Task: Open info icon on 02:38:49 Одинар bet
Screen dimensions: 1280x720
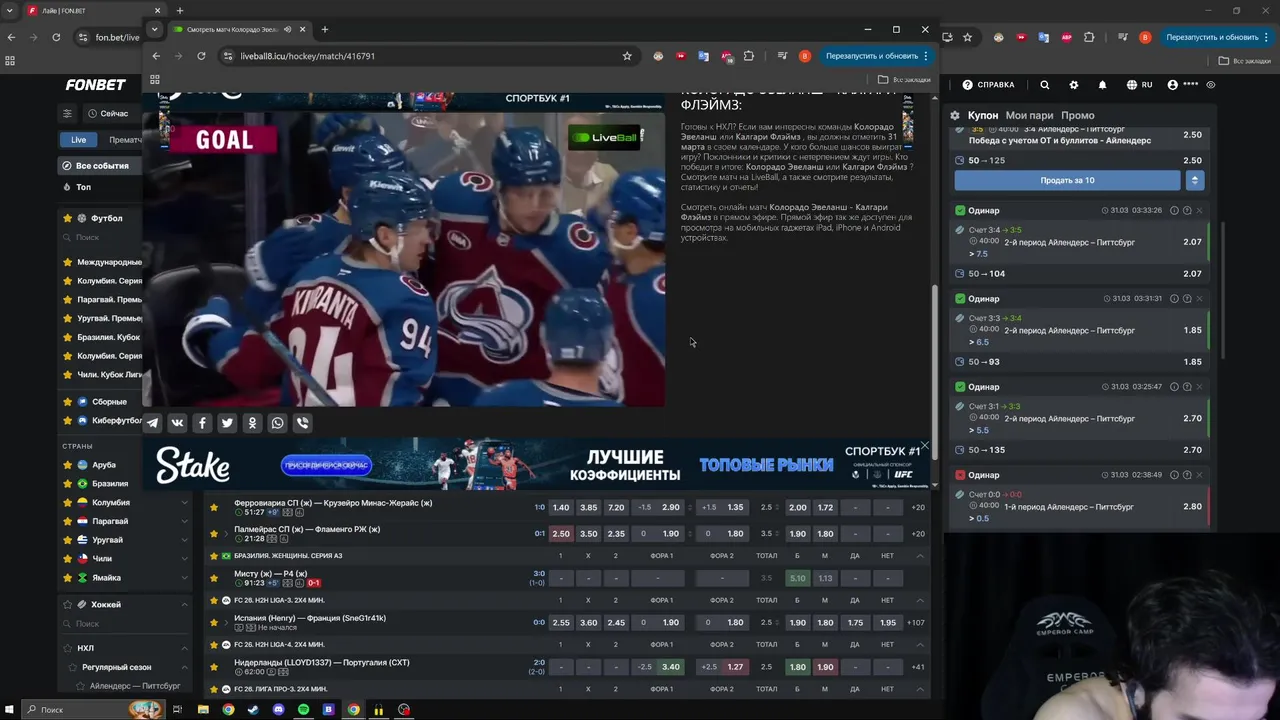Action: (1174, 474)
